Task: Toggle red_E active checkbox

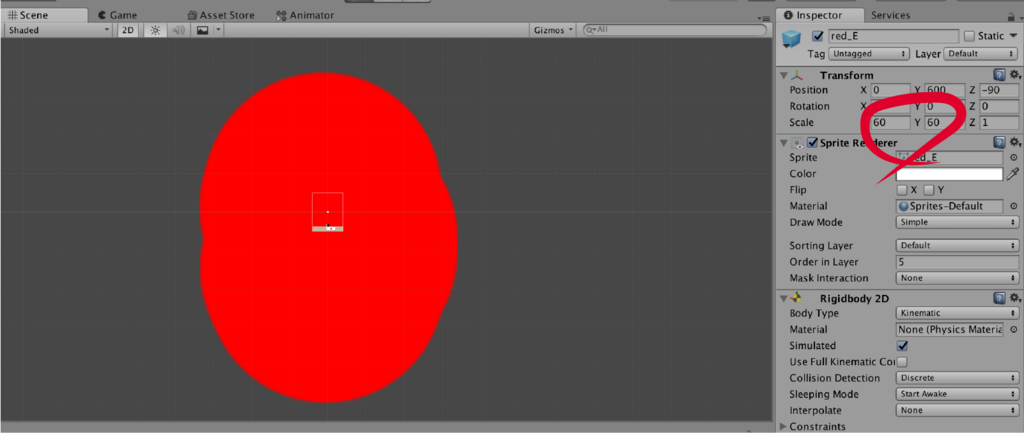Action: [x=818, y=36]
